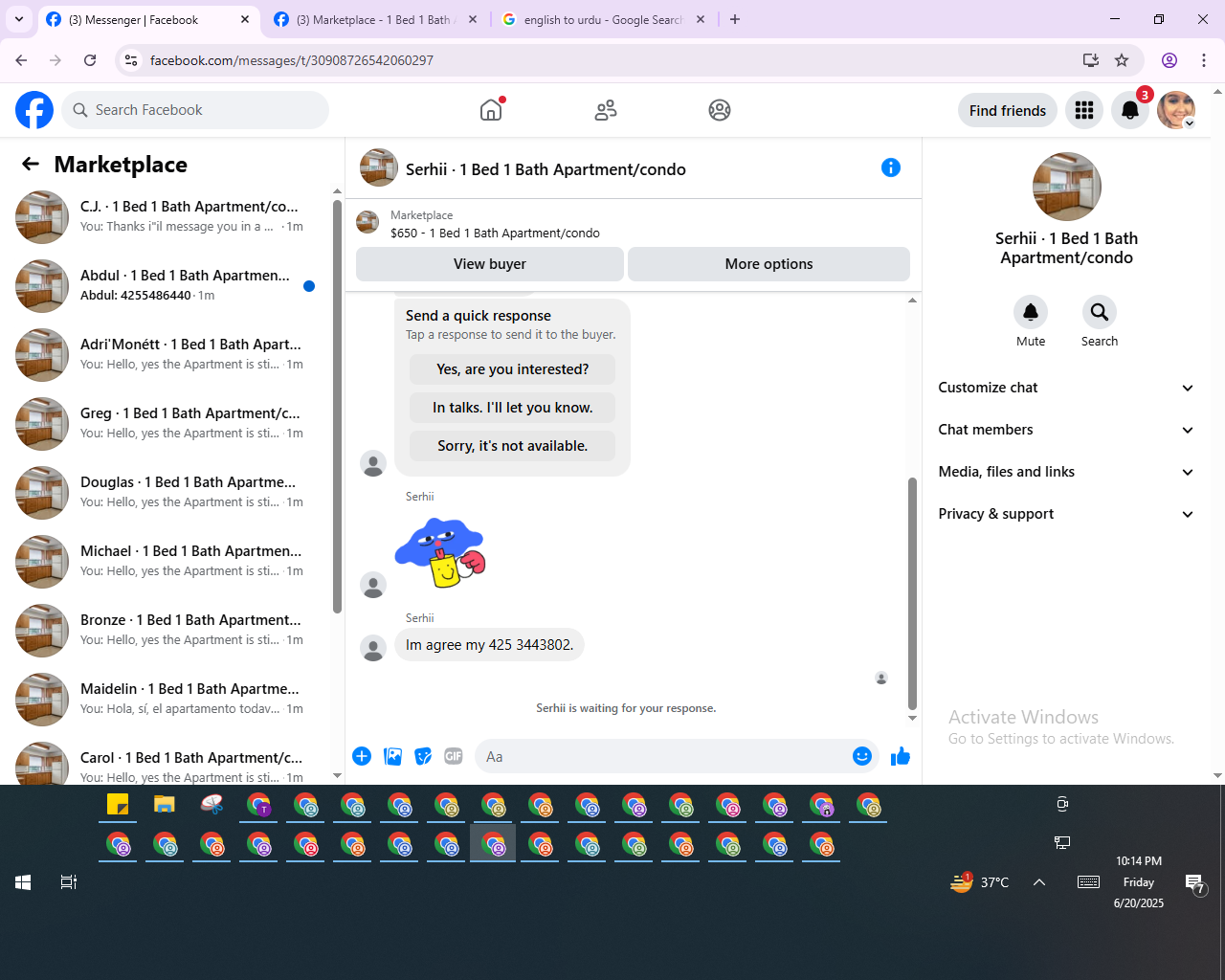Go back using the Marketplace arrow
Viewport: 1225px width, 980px height.
pyautogui.click(x=31, y=164)
